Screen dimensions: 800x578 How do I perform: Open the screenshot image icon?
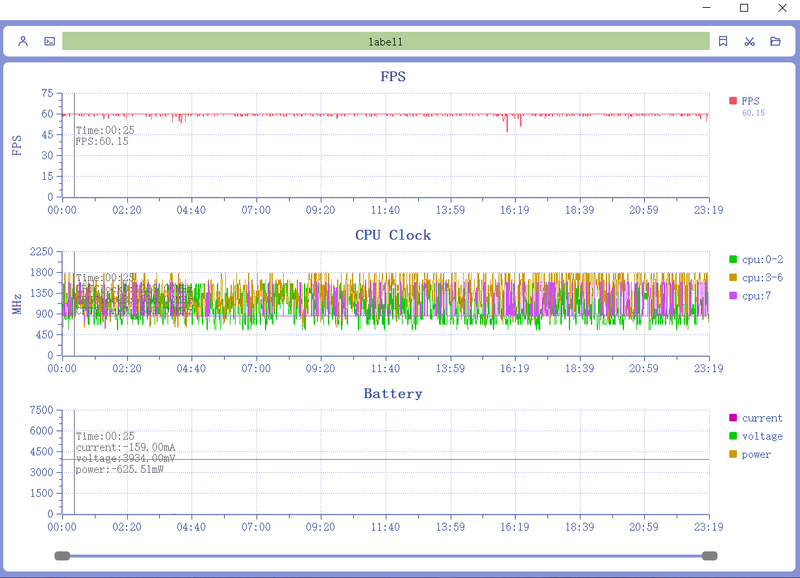(49, 41)
